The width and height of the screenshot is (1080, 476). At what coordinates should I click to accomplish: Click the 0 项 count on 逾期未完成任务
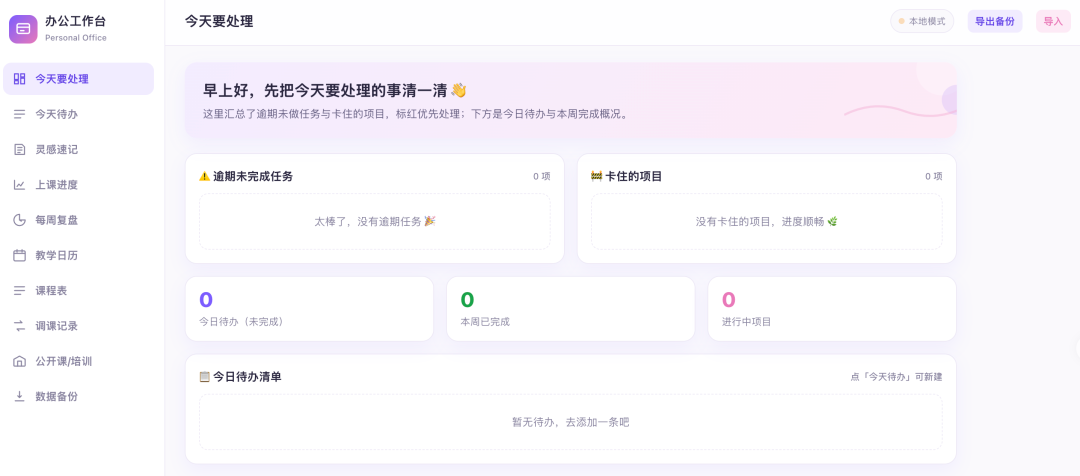pyautogui.click(x=541, y=176)
